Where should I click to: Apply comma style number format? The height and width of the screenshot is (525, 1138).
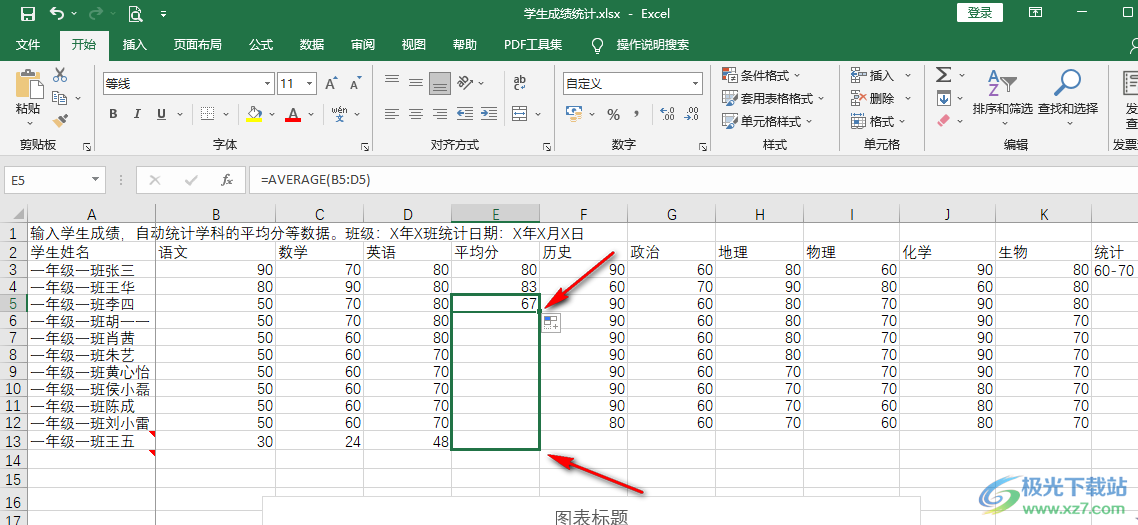[x=637, y=114]
